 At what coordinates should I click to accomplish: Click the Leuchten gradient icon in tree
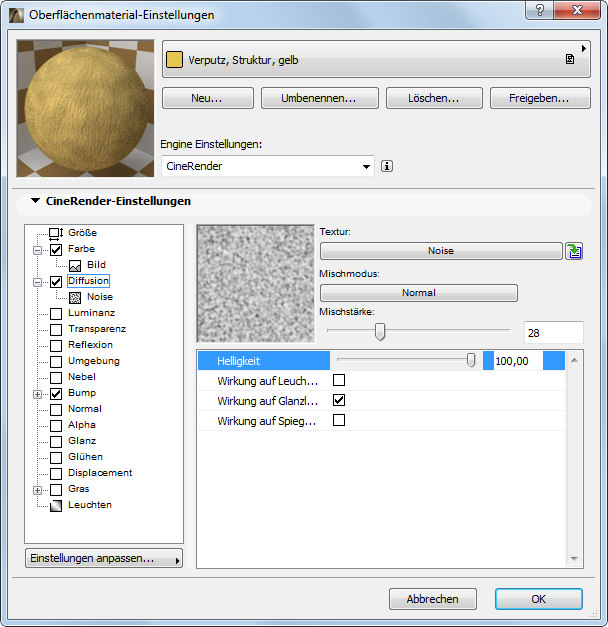pos(56,506)
